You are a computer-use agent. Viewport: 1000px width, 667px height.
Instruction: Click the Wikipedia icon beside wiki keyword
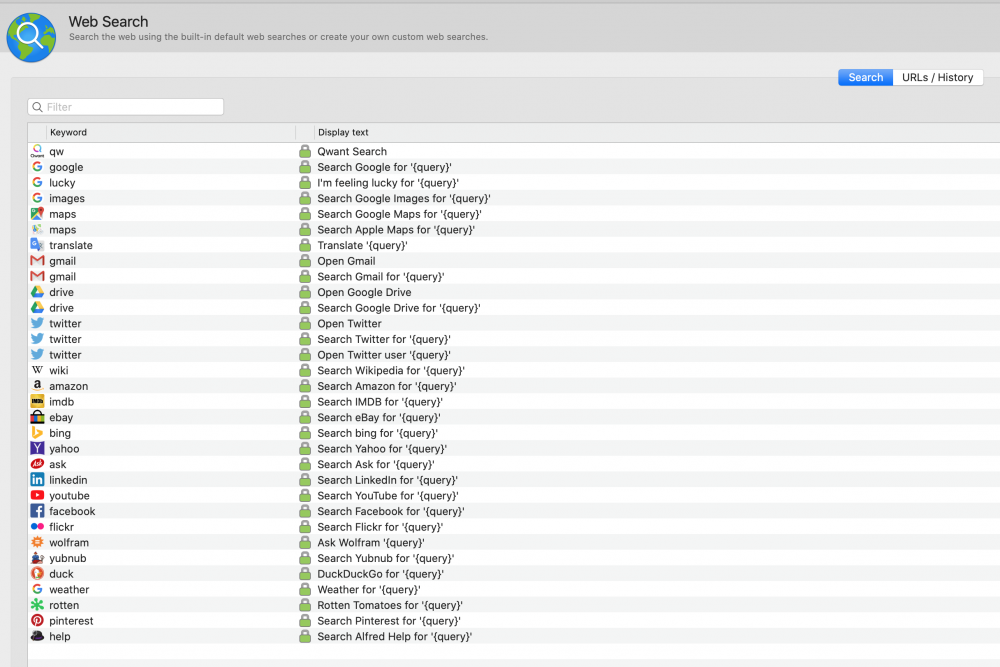pos(37,370)
